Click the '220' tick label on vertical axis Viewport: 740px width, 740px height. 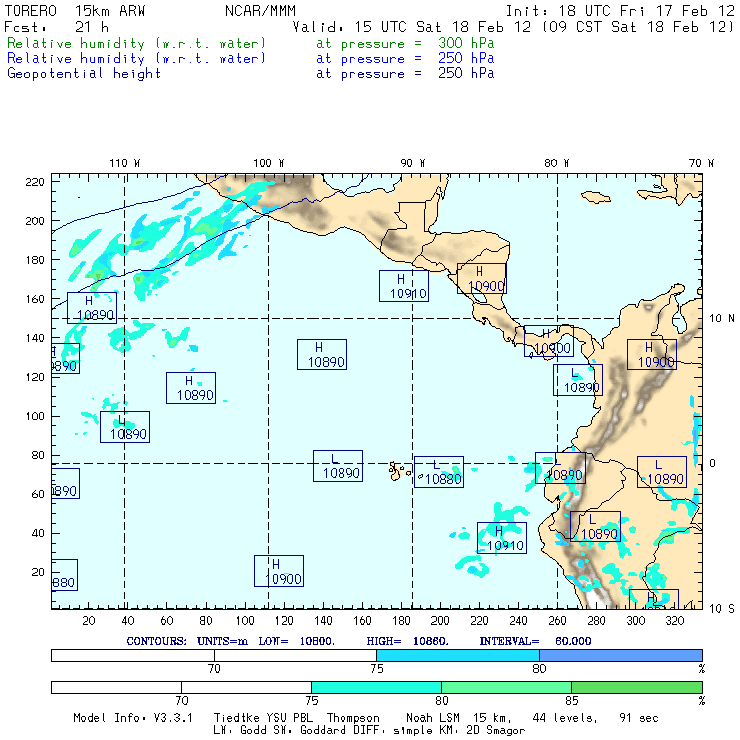pyautogui.click(x=35, y=182)
